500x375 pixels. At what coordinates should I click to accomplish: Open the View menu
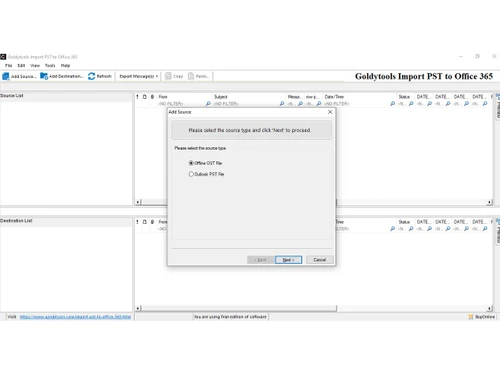35,66
